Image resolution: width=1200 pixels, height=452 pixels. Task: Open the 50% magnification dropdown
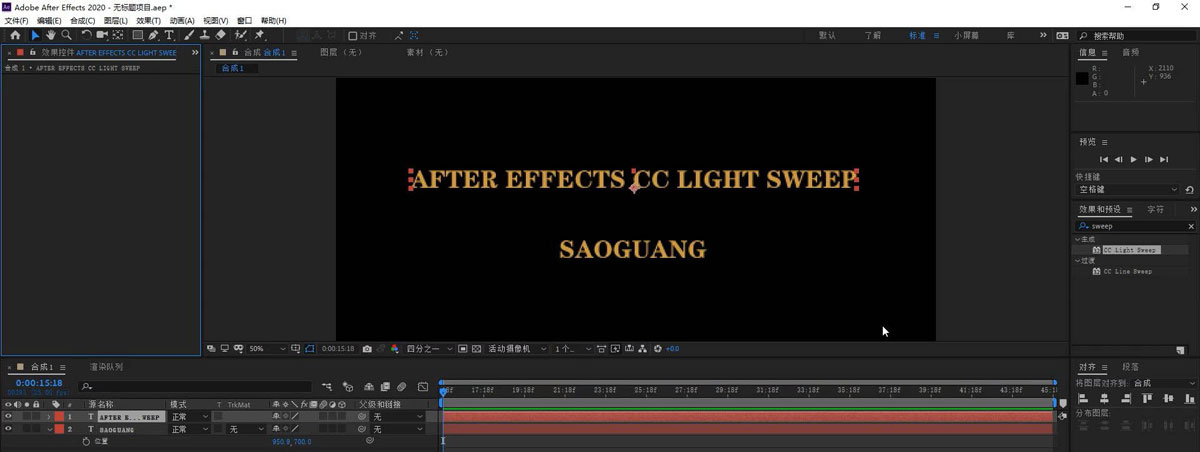tap(267, 349)
